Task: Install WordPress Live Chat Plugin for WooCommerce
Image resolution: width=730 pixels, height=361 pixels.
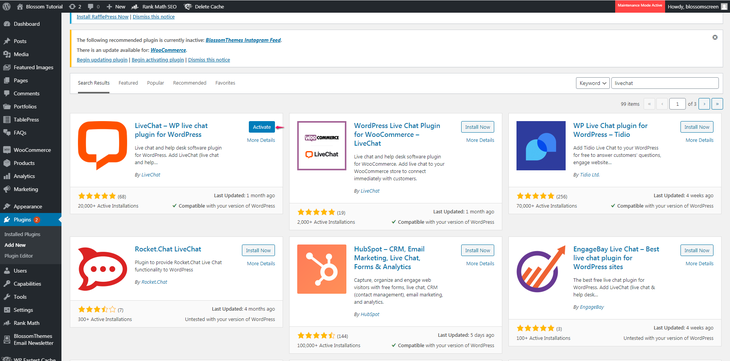Action: click(x=478, y=127)
